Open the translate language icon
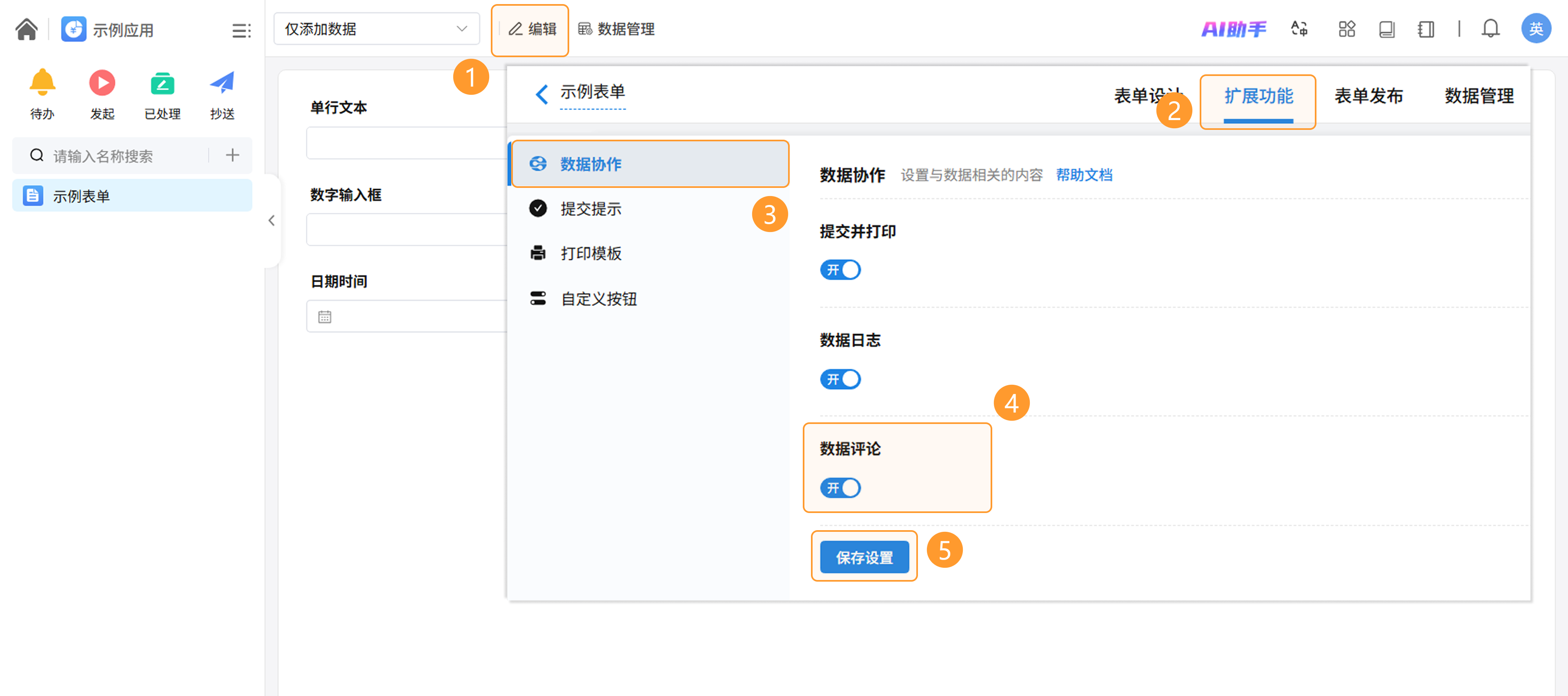 point(1300,29)
